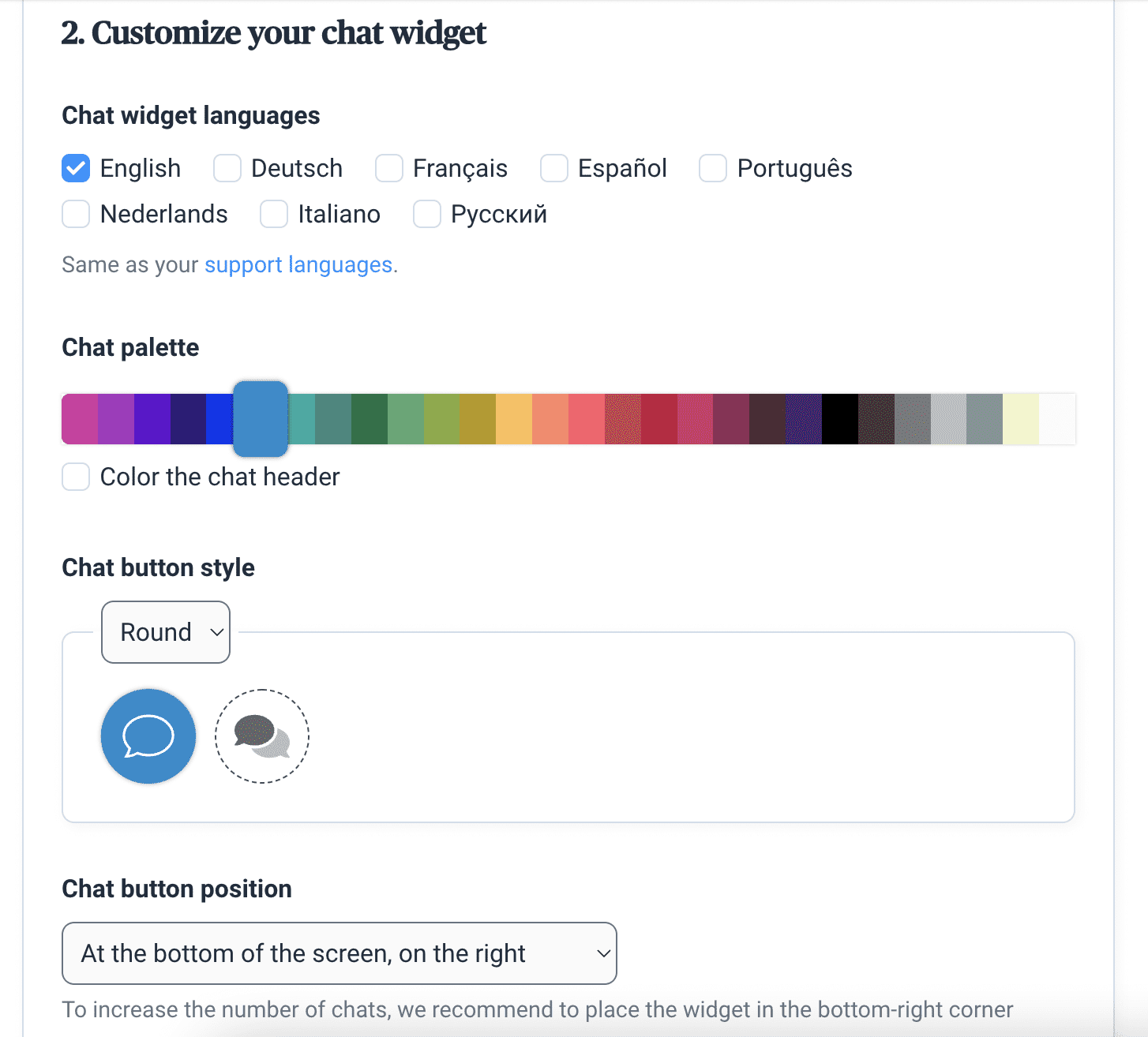Pick the black color in chat palette
This screenshot has height=1037, width=1148.
[x=840, y=419]
